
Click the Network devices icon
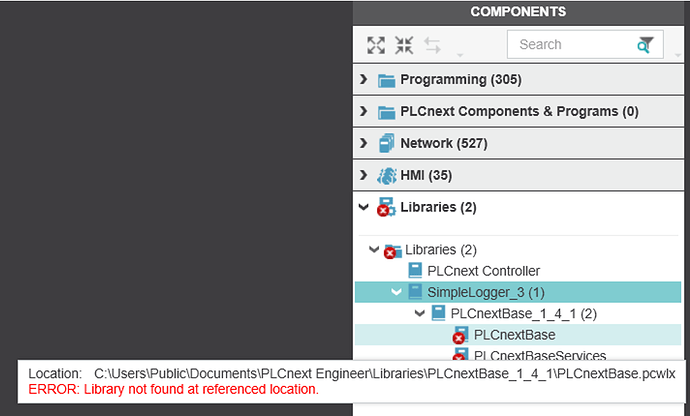click(x=386, y=143)
